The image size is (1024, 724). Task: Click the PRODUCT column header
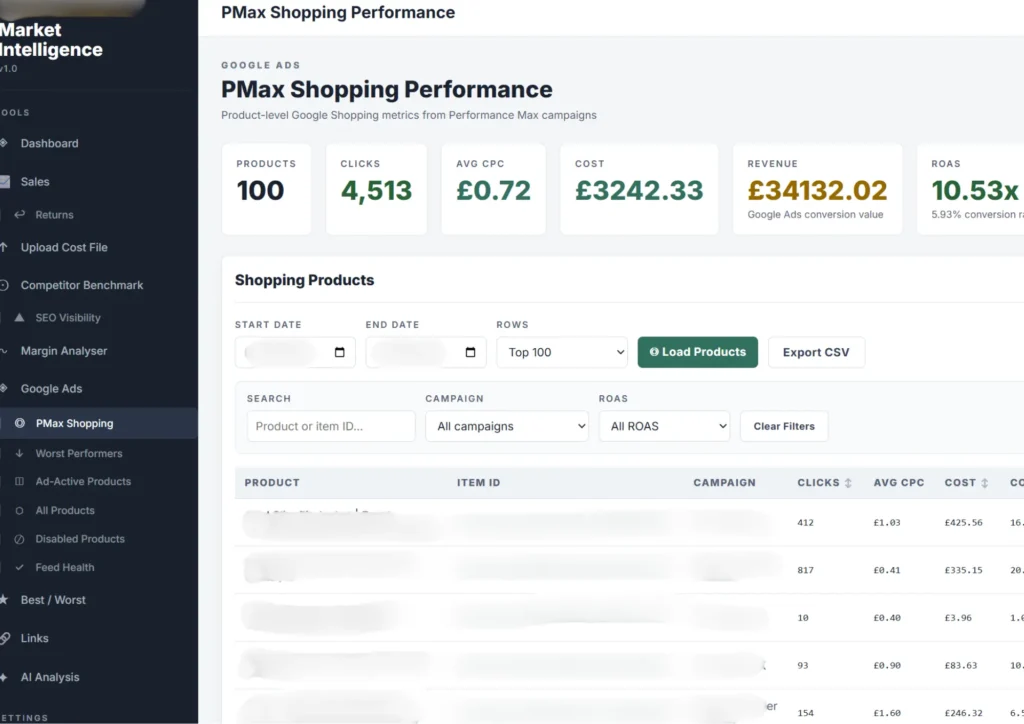coord(272,483)
